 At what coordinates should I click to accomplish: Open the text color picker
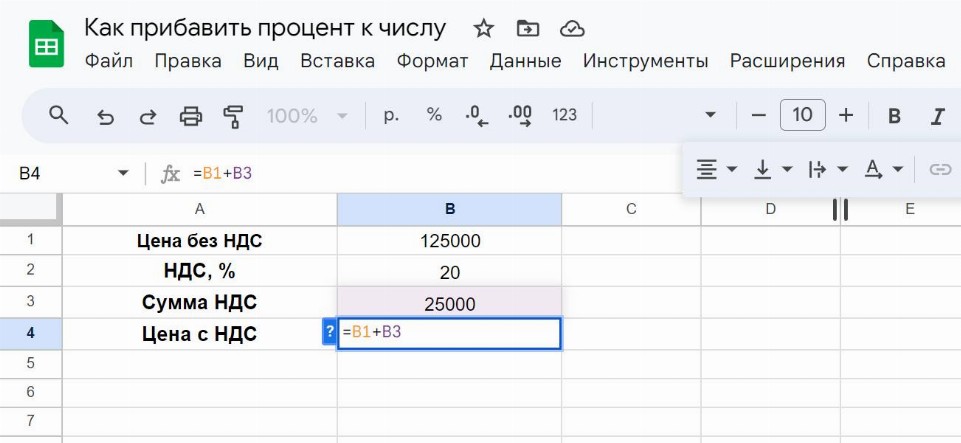[x=883, y=169]
